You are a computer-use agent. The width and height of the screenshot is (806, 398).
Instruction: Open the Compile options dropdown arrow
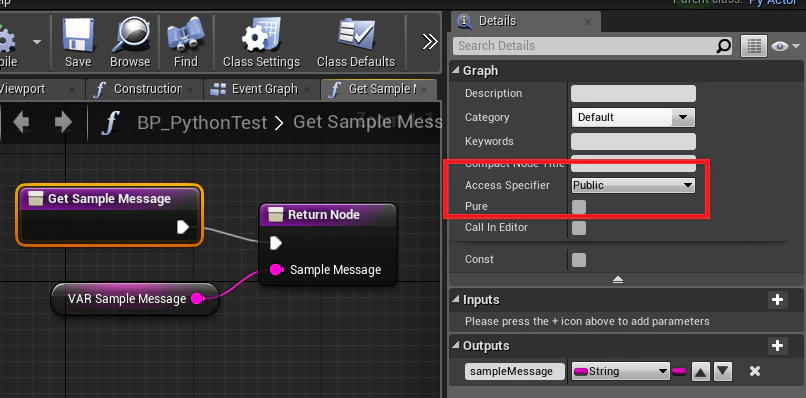point(36,42)
